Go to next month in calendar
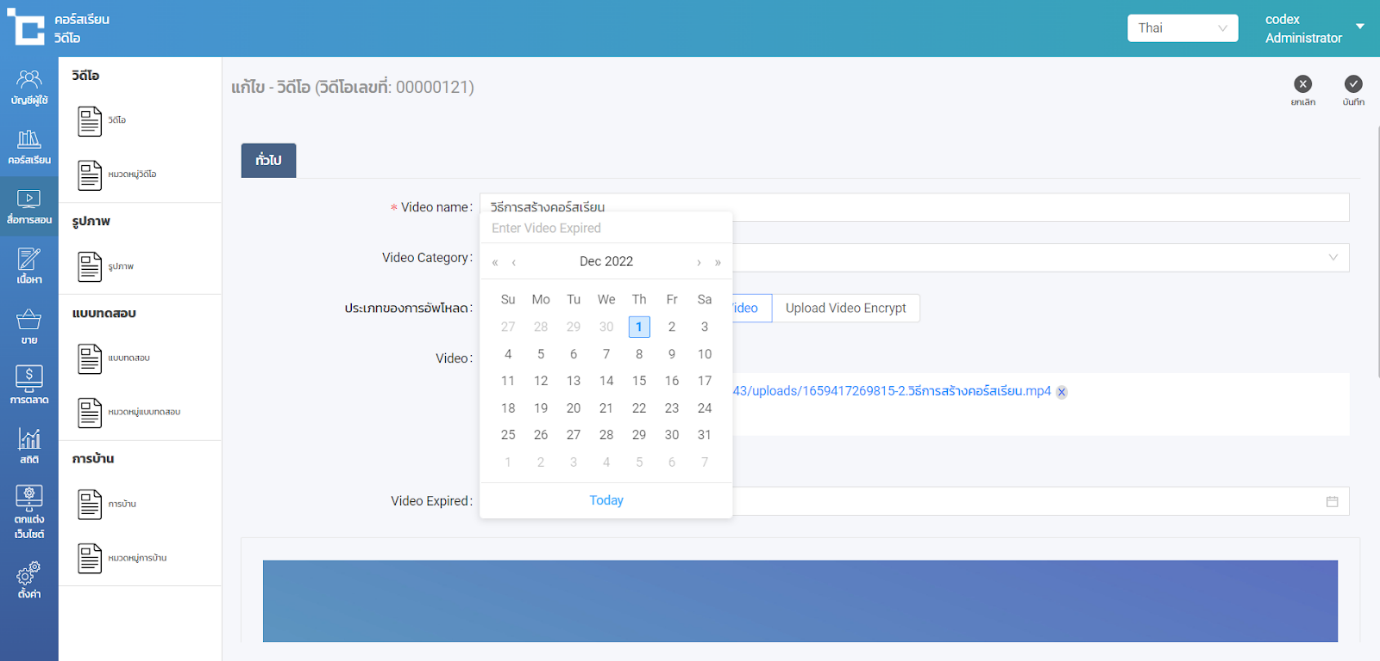The height and width of the screenshot is (661, 1380). (x=698, y=262)
